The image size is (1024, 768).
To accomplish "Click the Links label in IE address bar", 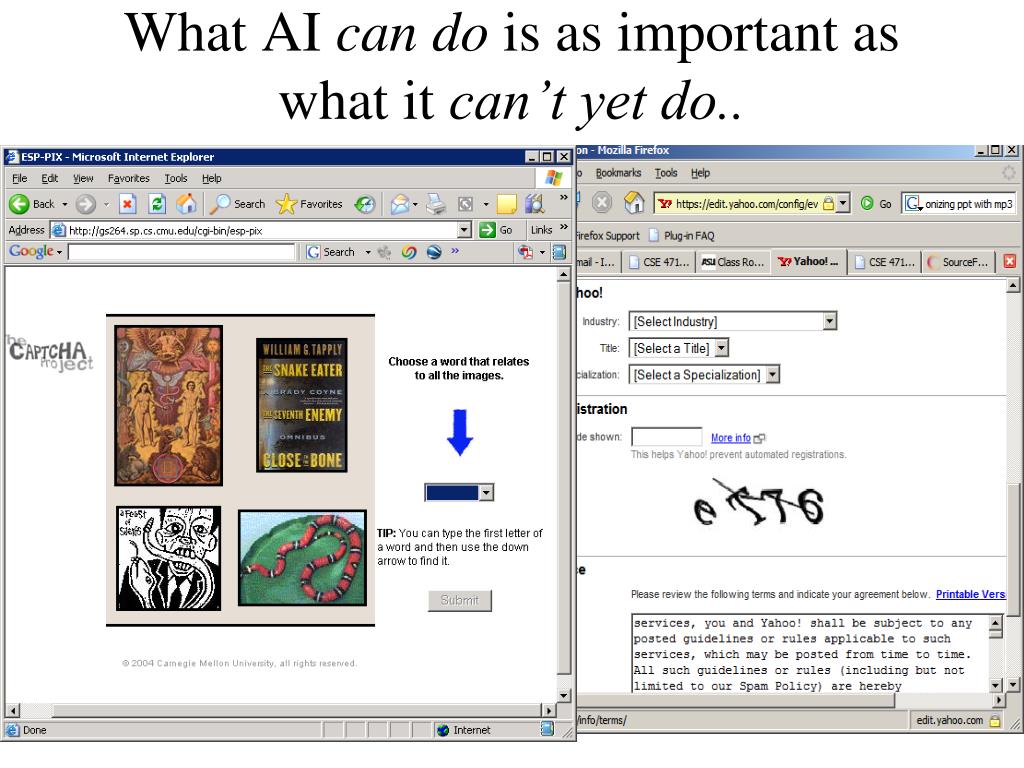I will (x=541, y=230).
